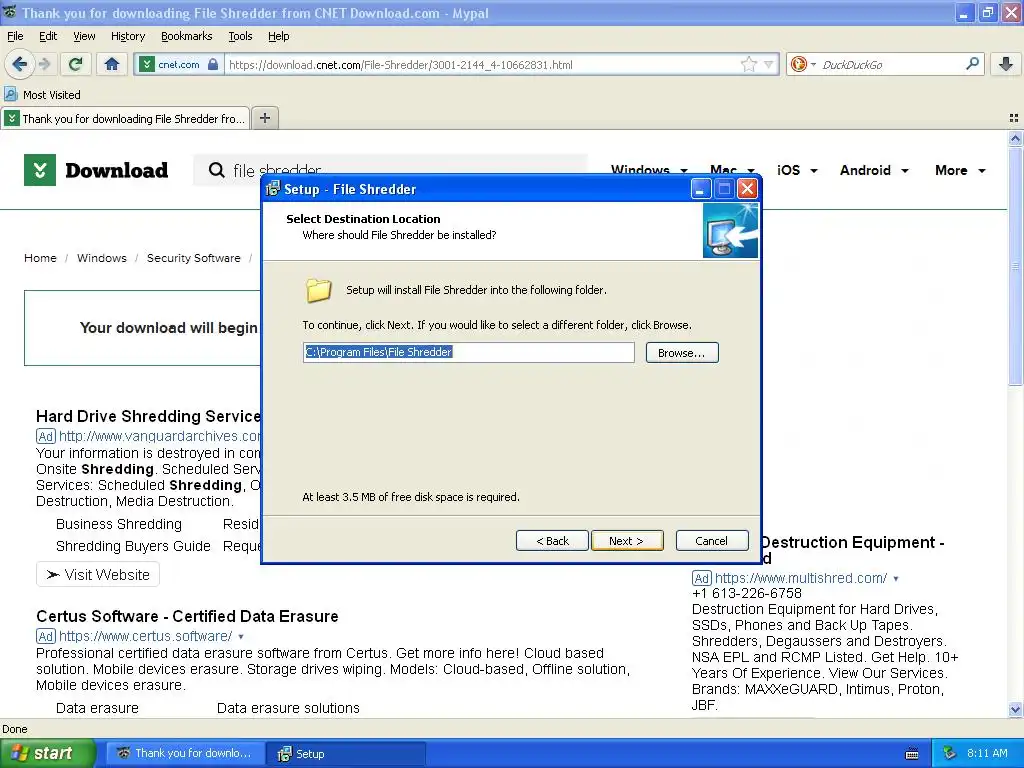The image size is (1024, 768).
Task: Open the Windows Start button
Action: point(48,753)
